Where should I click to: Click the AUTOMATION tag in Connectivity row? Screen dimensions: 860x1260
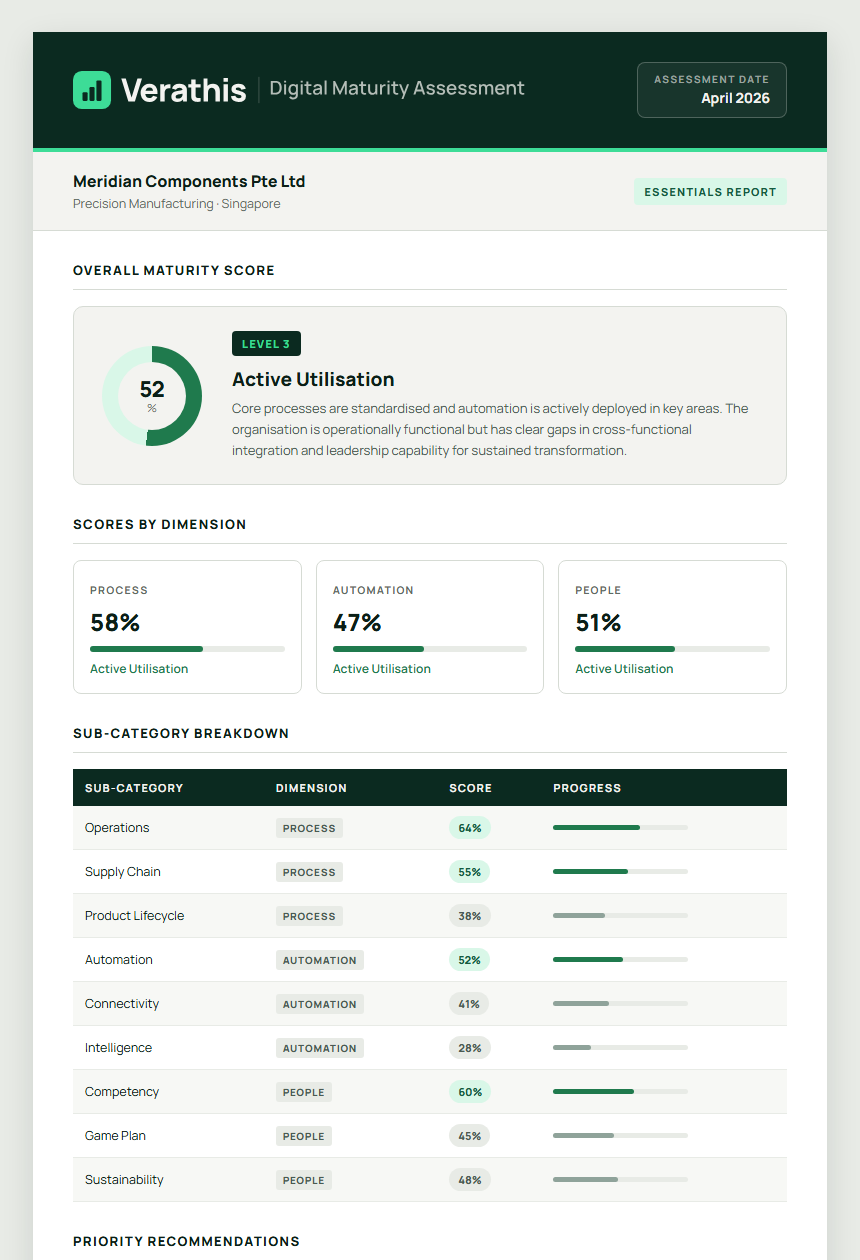point(320,1004)
